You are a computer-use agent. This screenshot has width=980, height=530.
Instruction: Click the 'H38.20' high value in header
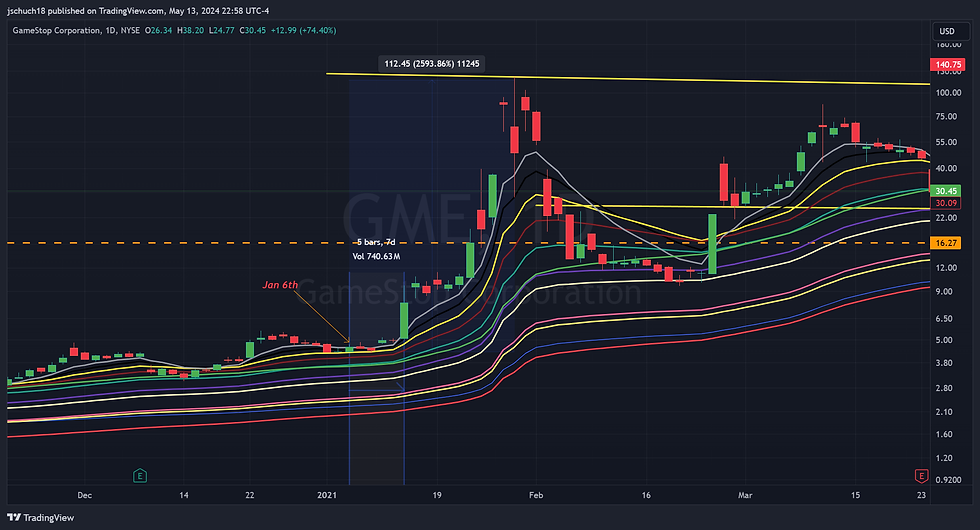click(191, 30)
